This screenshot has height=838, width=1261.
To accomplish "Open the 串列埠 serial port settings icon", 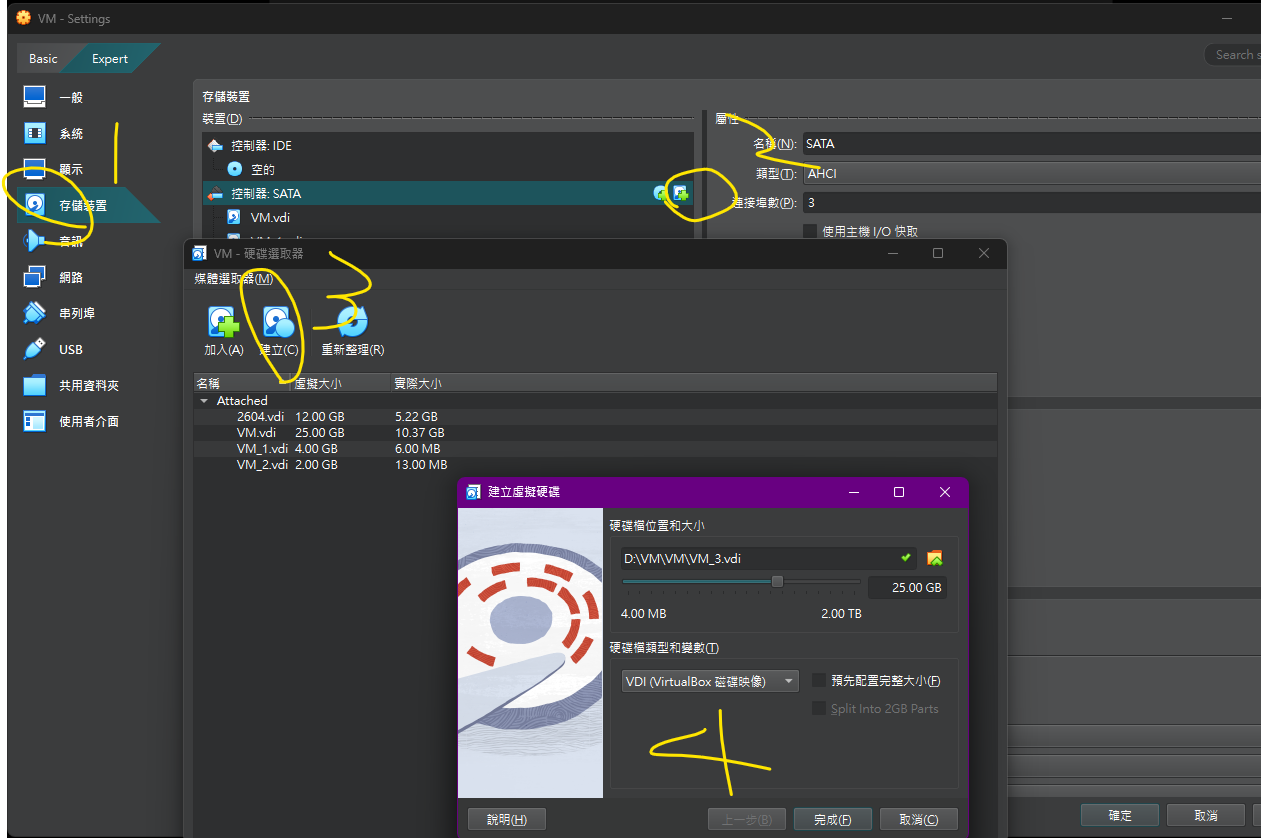I will click(x=35, y=313).
